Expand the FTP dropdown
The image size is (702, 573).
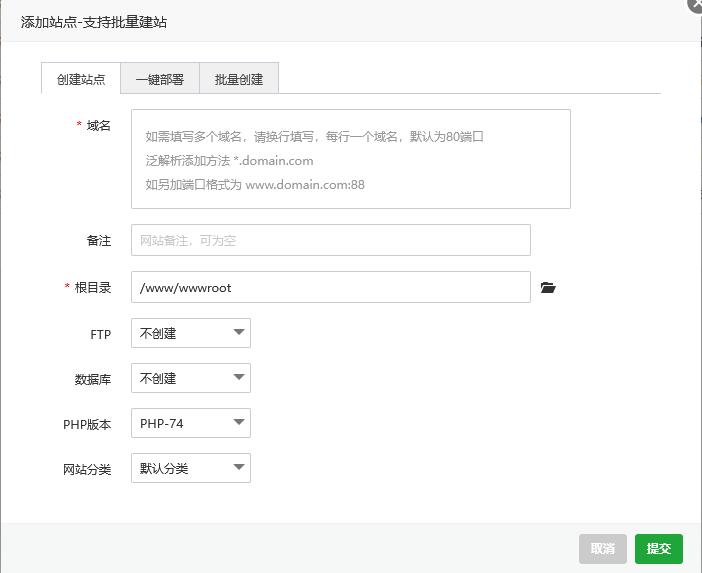pyautogui.click(x=191, y=333)
